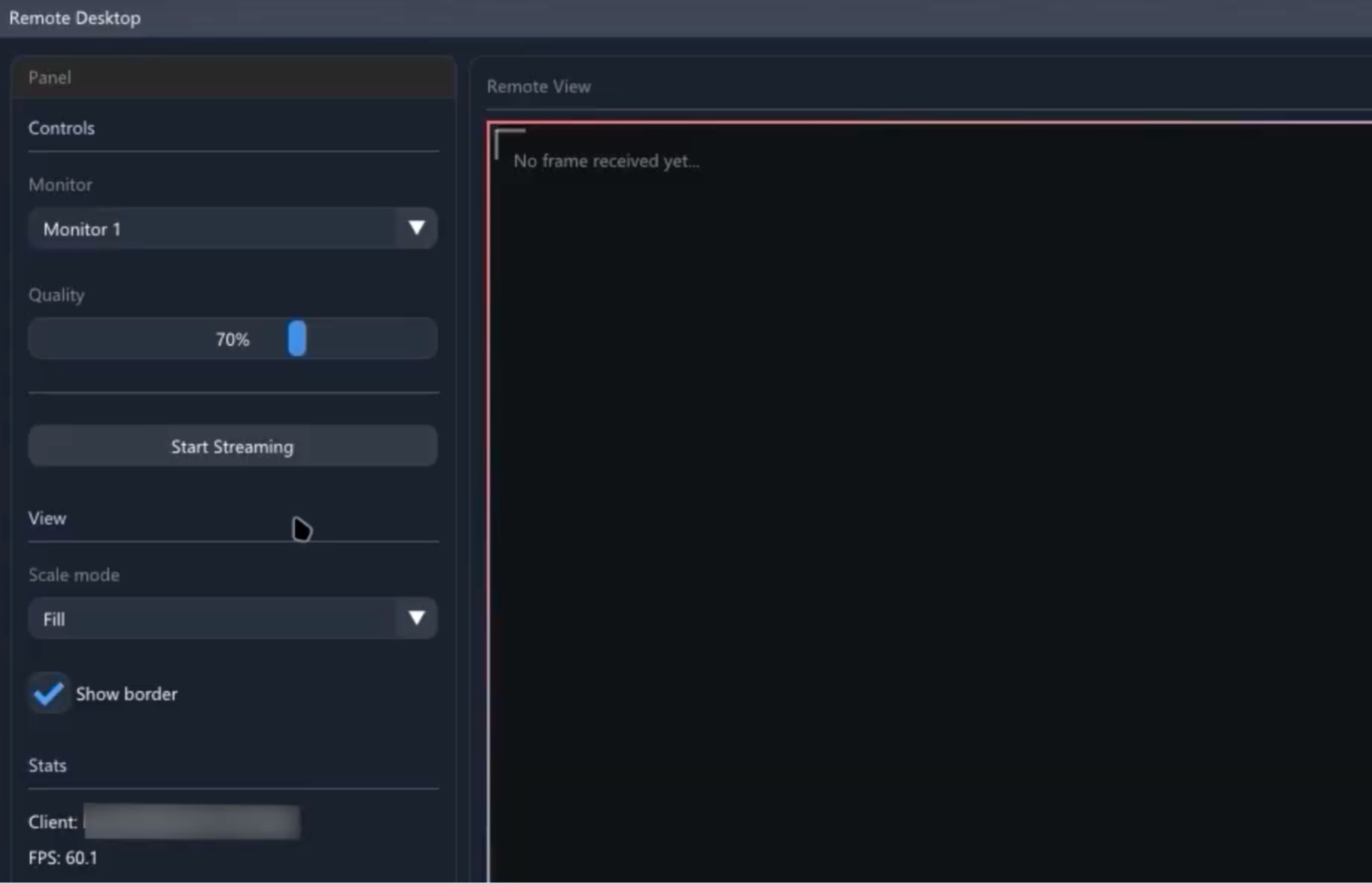Click the Monitor 1 dropdown arrow
The image size is (1372, 883).
(x=417, y=228)
